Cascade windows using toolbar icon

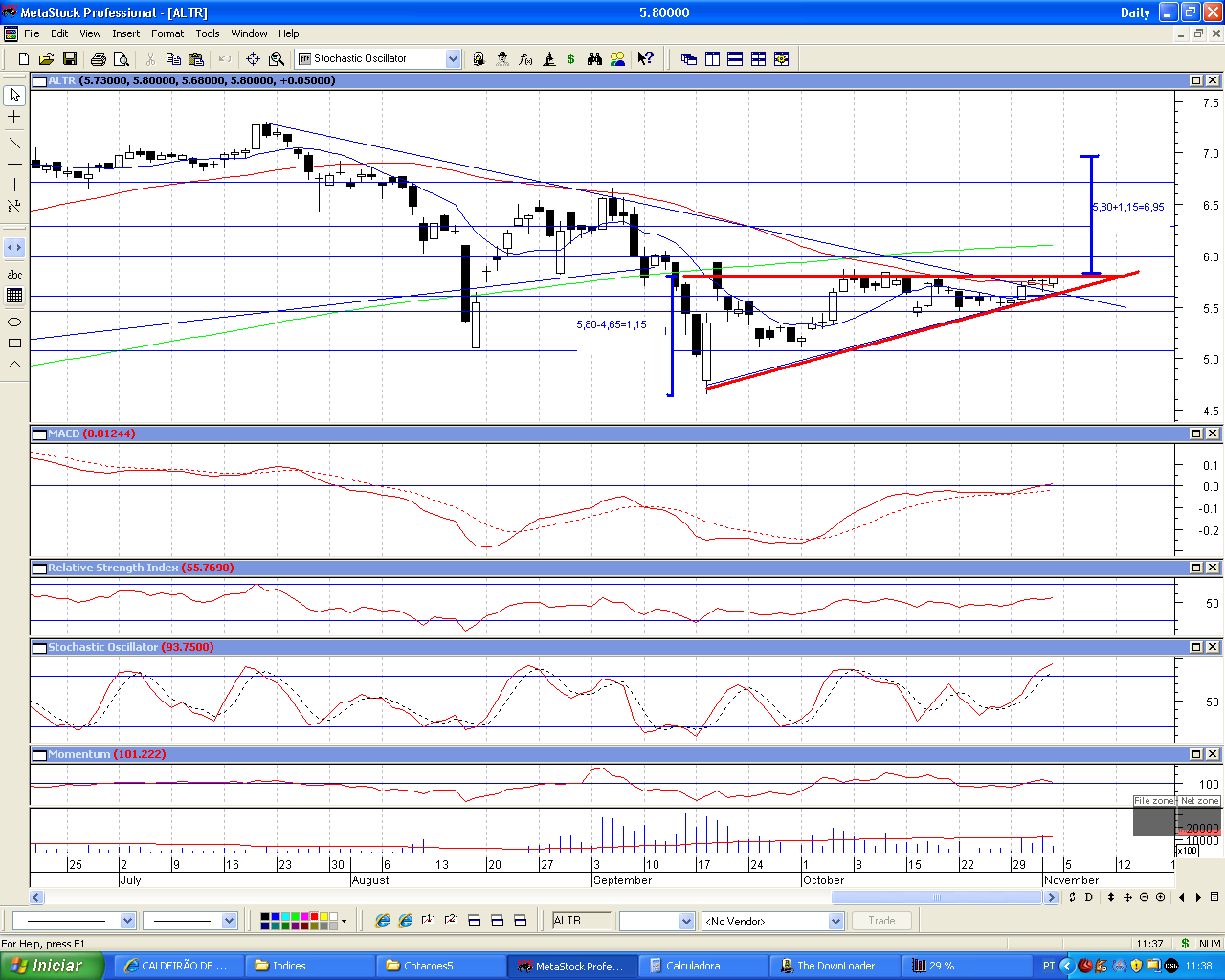pyautogui.click(x=689, y=58)
